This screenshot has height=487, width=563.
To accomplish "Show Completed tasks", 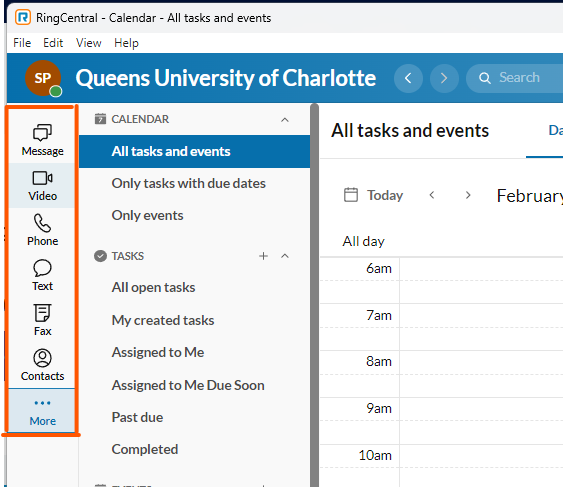I will pyautogui.click(x=194, y=449).
